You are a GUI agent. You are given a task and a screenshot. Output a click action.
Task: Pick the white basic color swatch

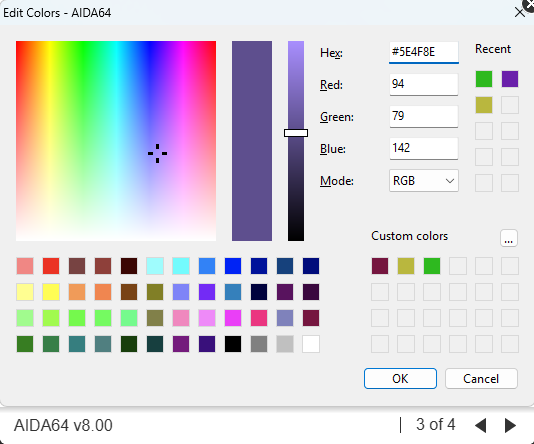coord(311,344)
